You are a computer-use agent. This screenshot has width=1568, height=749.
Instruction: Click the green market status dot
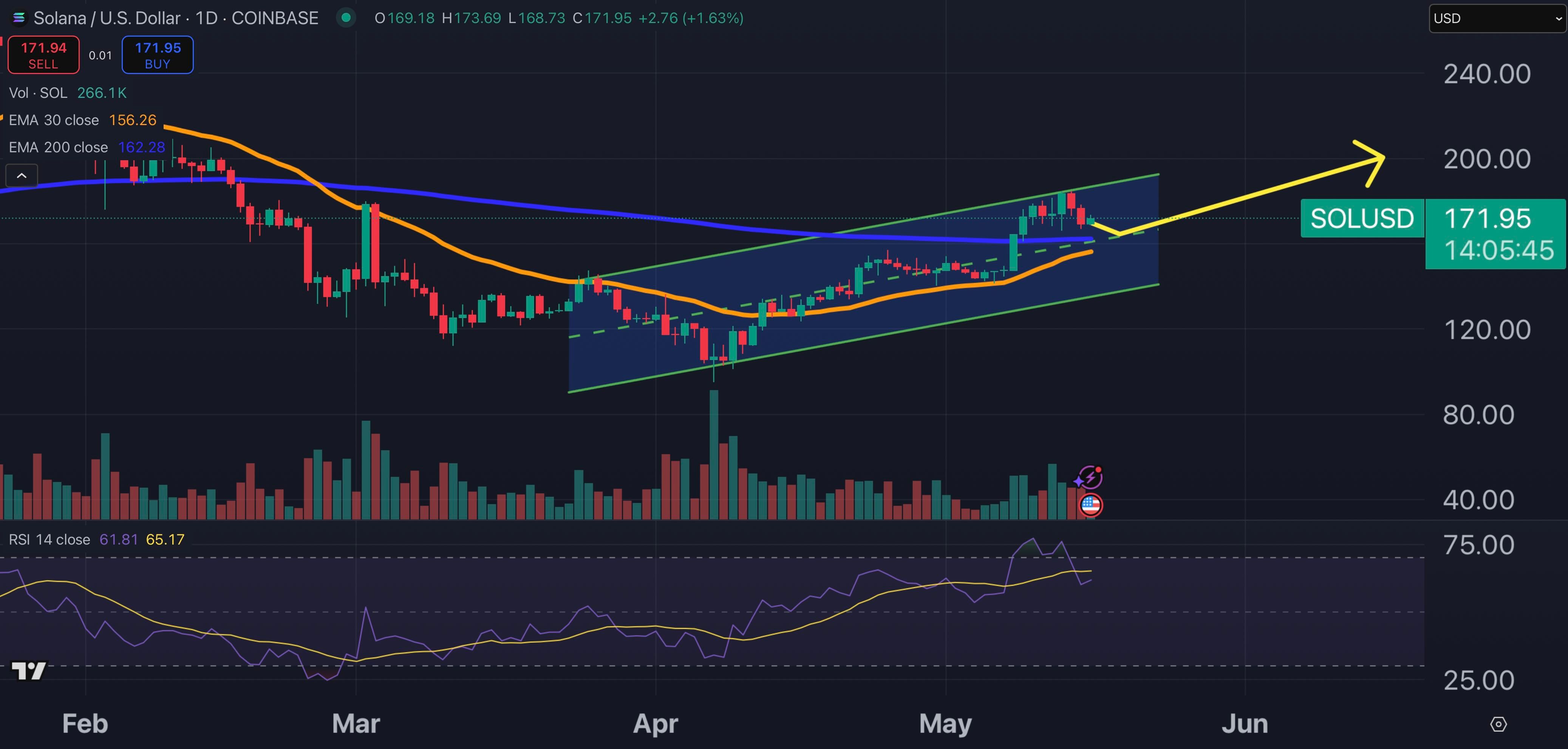point(346,18)
